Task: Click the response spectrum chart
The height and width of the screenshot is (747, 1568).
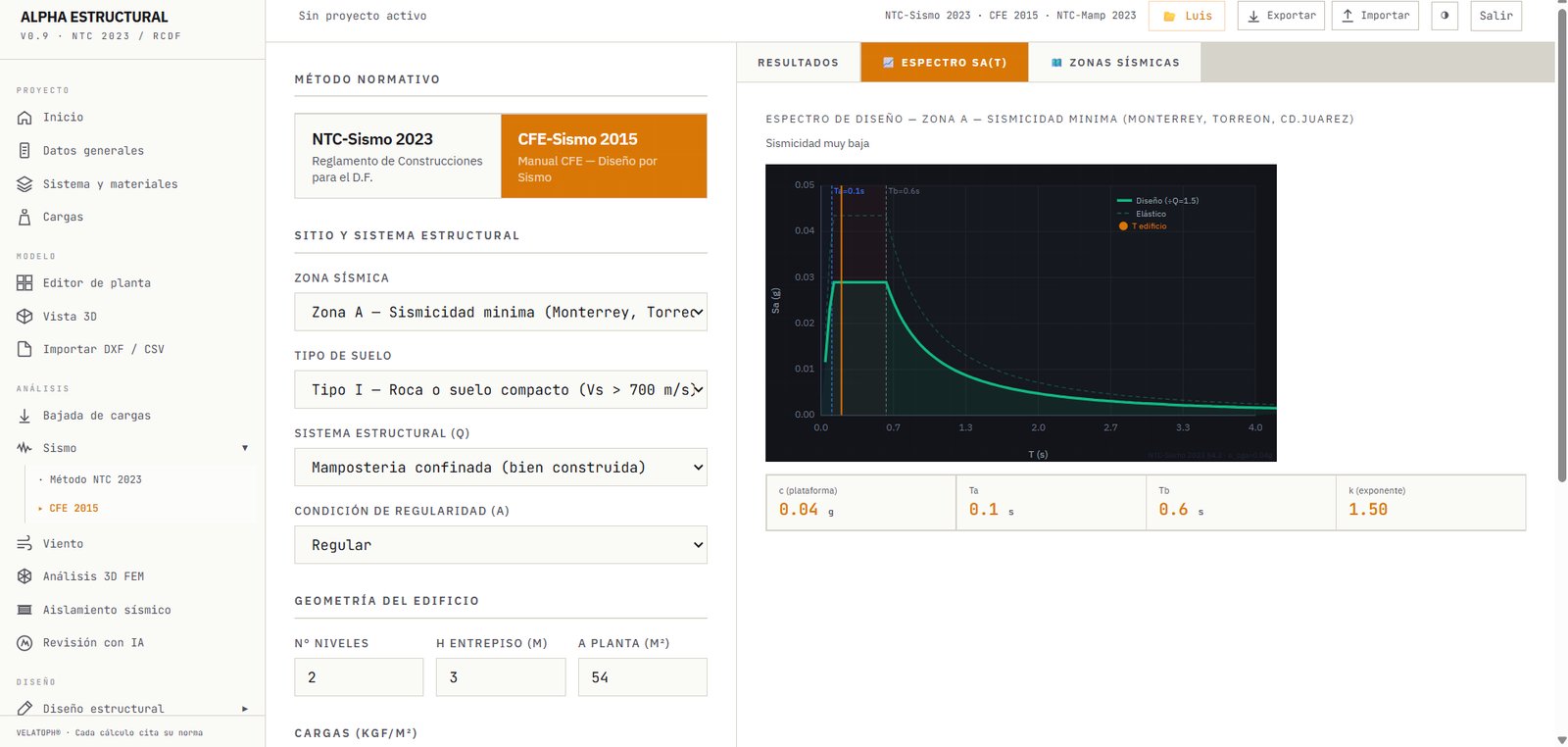Action: click(1021, 313)
